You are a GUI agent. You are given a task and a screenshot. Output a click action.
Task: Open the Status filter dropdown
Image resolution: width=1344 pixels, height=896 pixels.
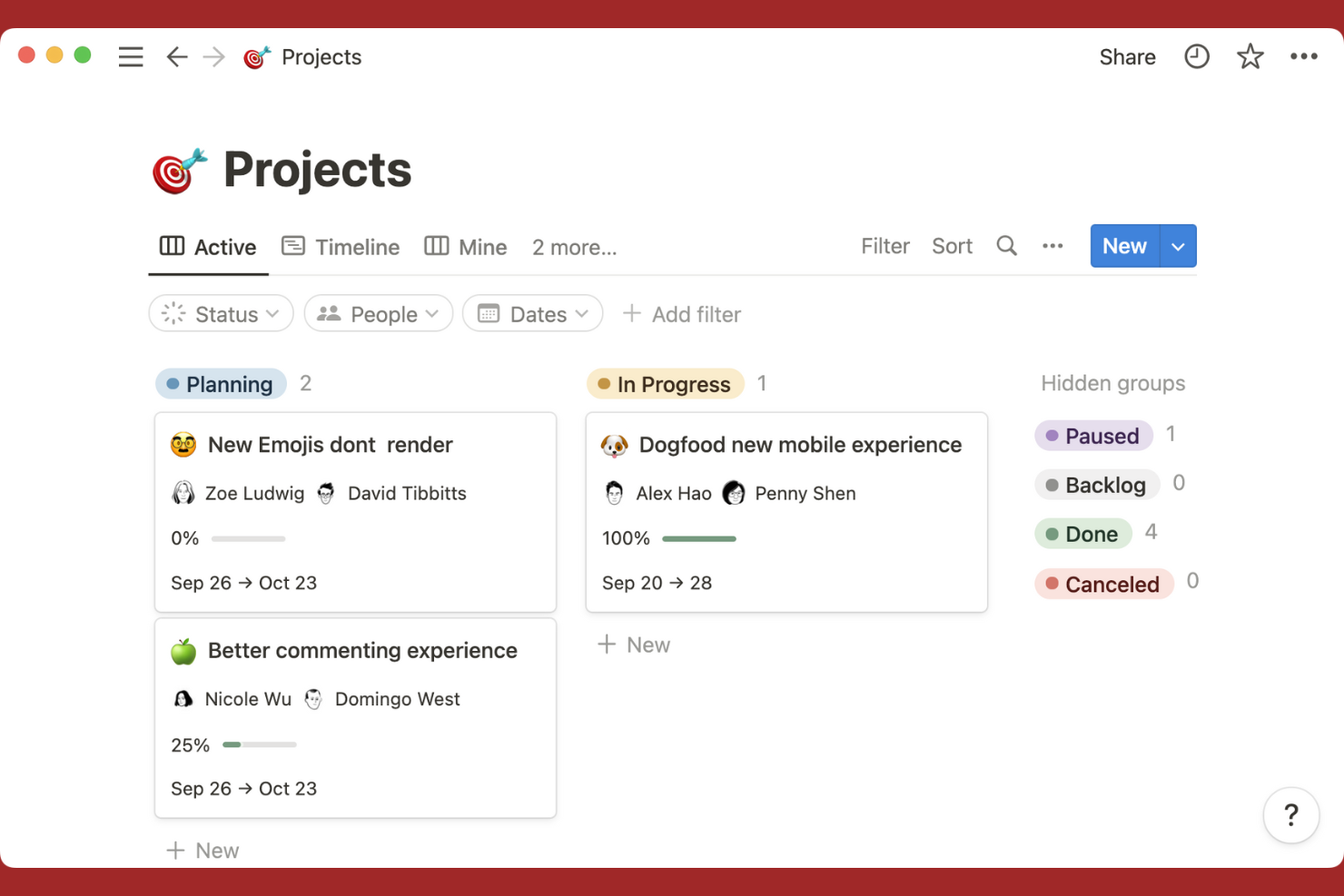pos(221,313)
